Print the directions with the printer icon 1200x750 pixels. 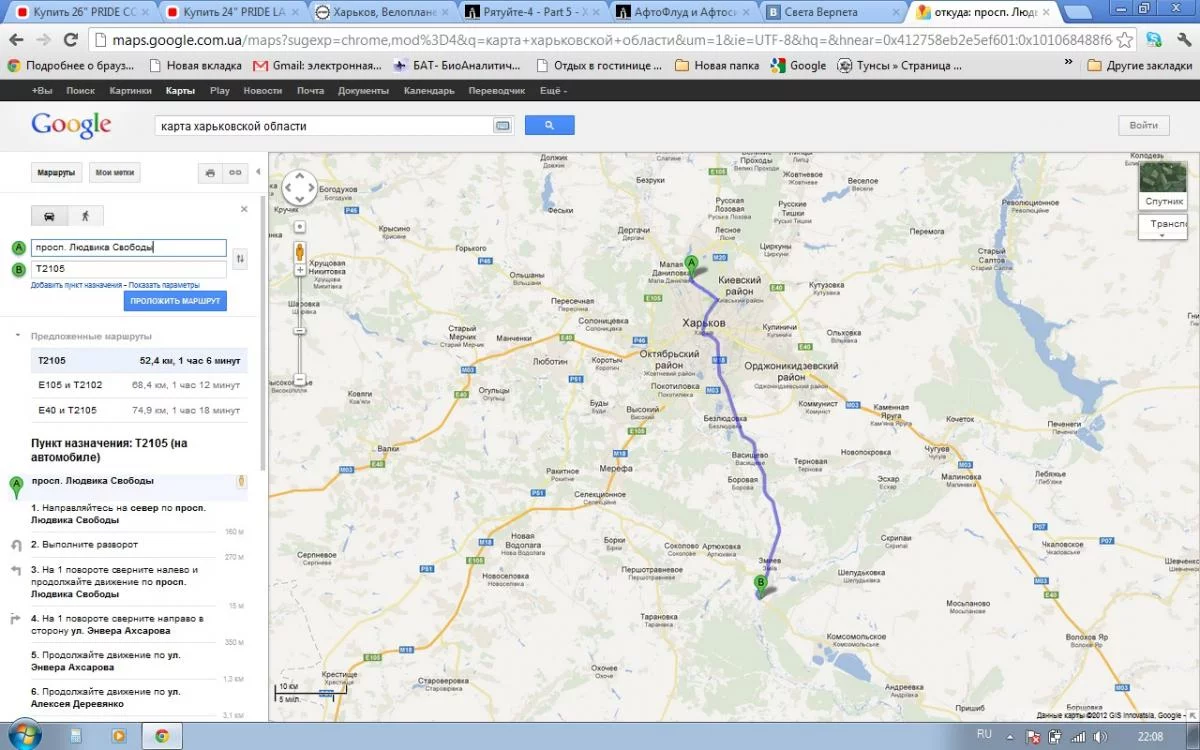[x=210, y=173]
